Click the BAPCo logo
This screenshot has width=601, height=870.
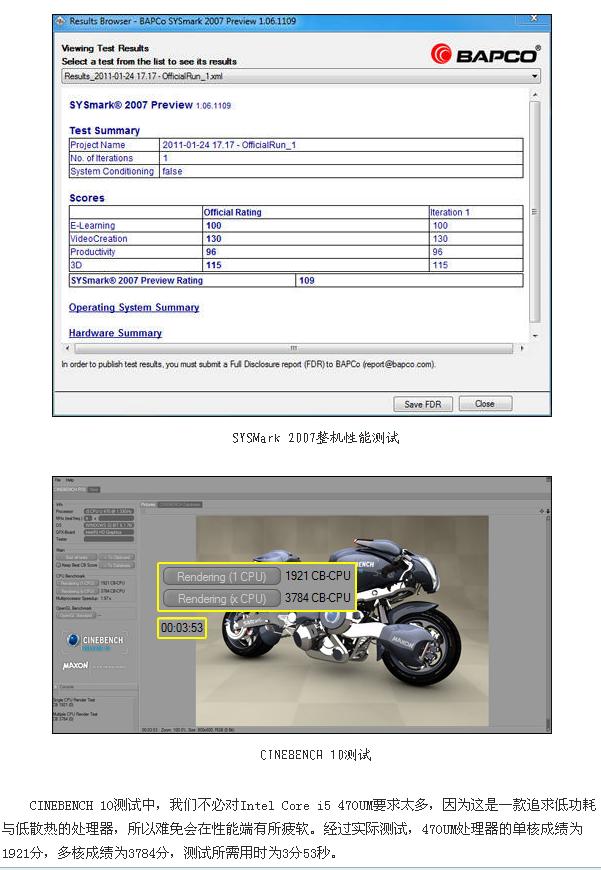485,54
